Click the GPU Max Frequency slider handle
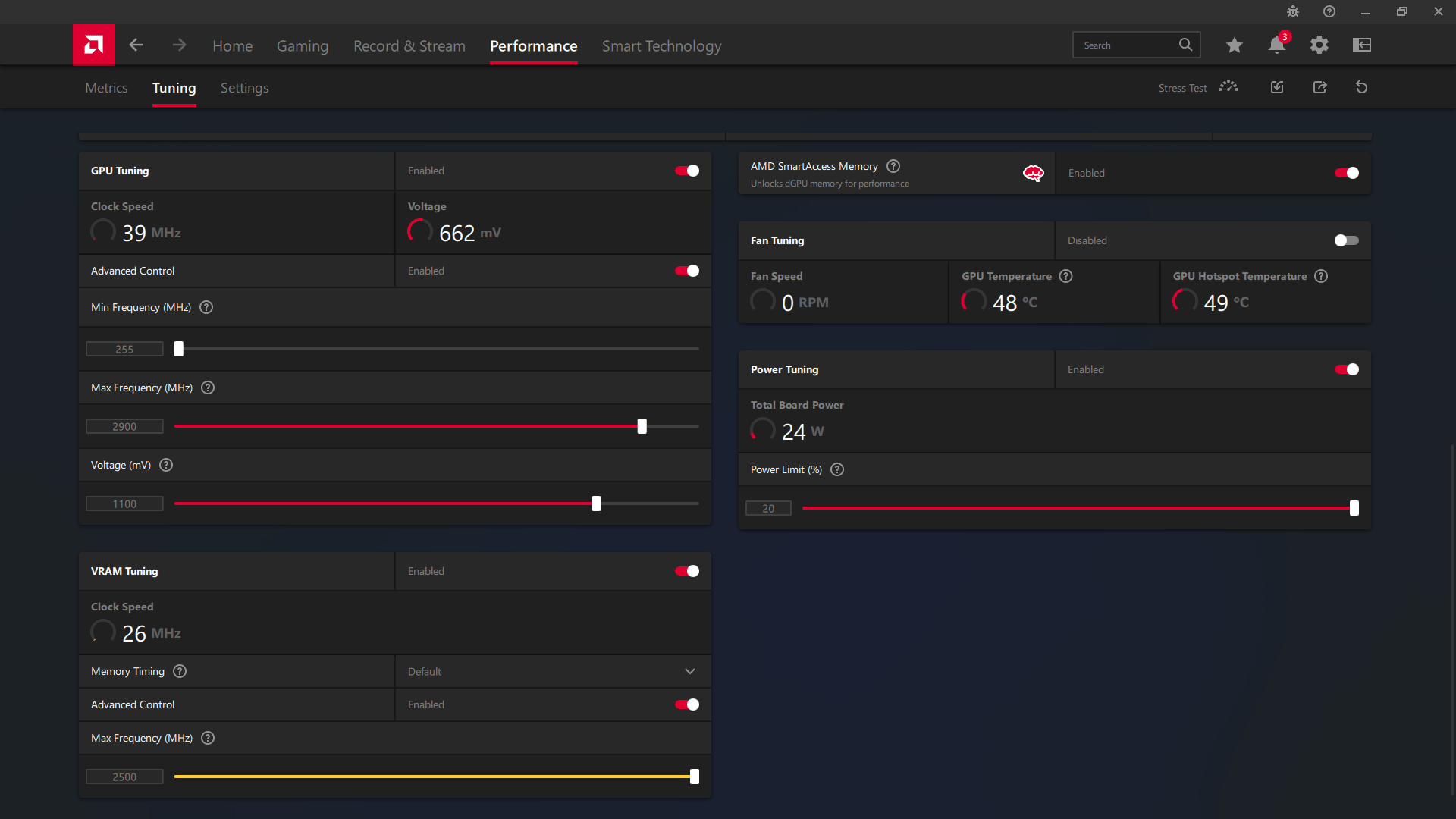Image resolution: width=1456 pixels, height=819 pixels. tap(642, 426)
